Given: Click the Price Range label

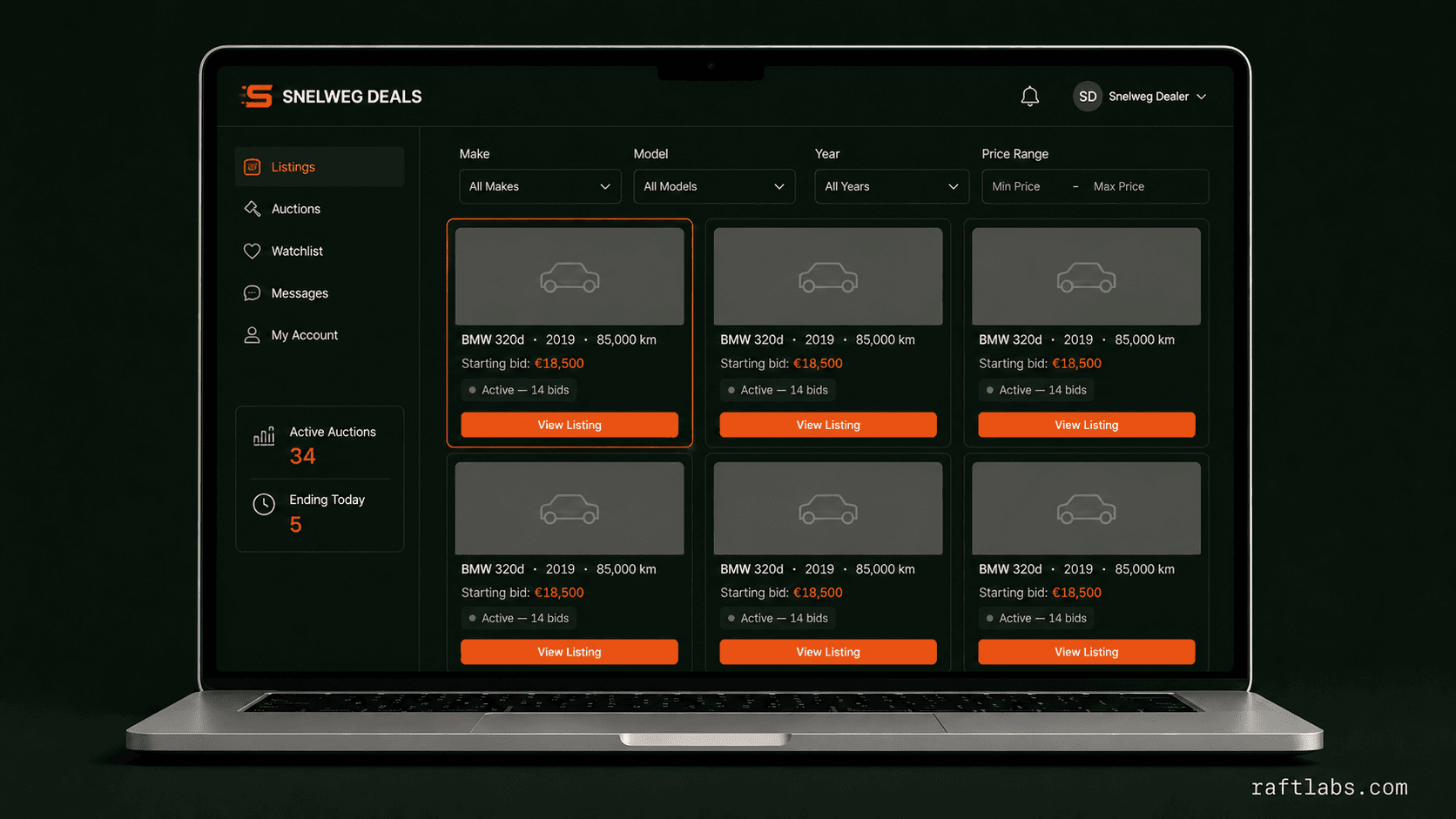Looking at the screenshot, I should (x=1014, y=154).
